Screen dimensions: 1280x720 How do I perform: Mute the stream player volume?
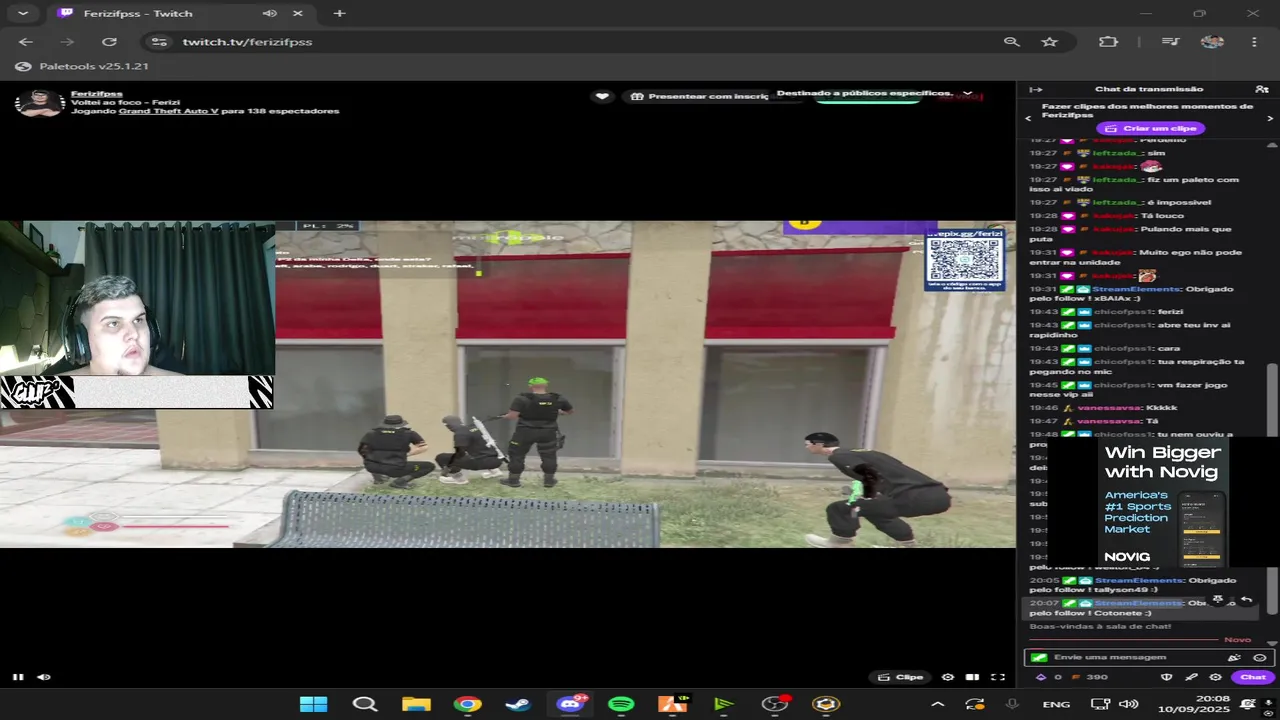(44, 677)
